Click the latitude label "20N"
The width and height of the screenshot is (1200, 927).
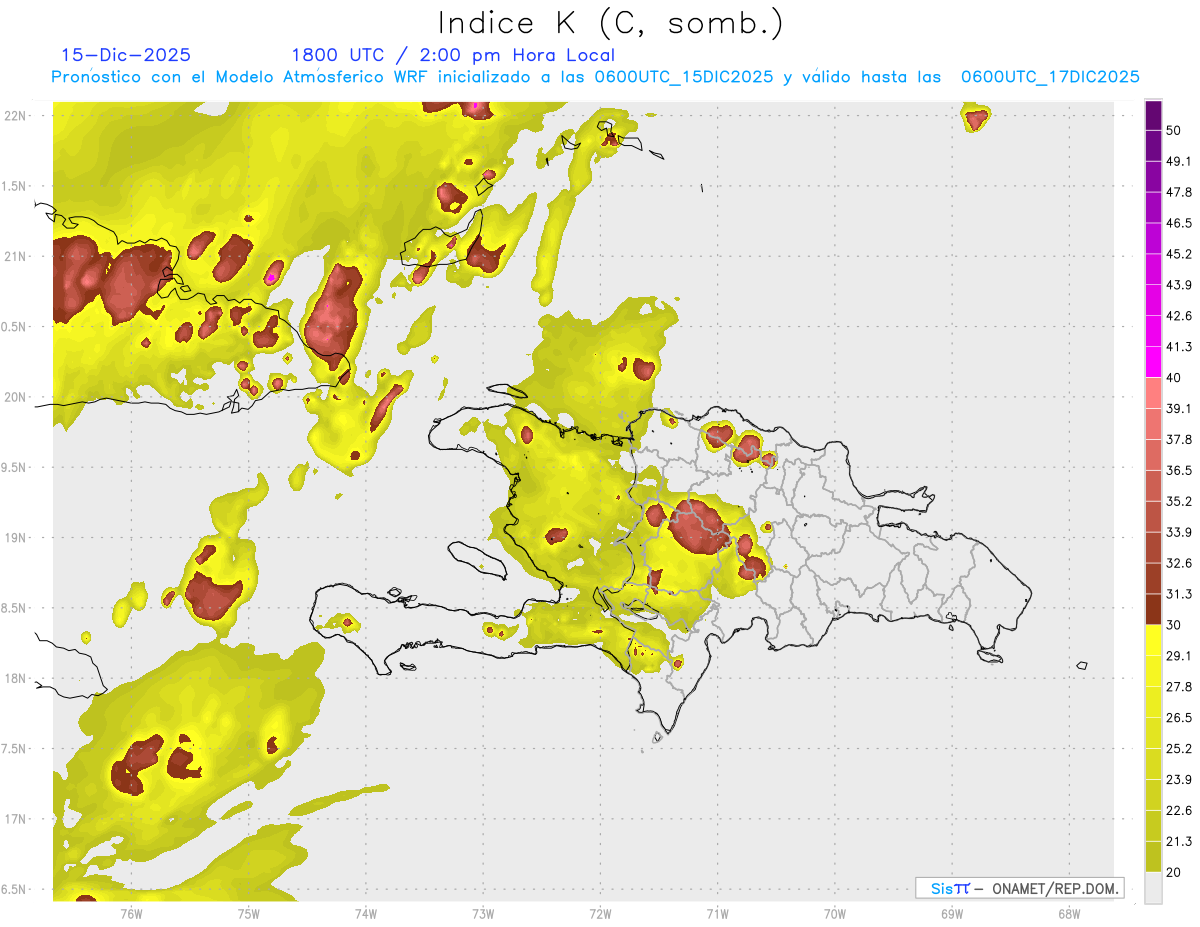(x=15, y=397)
